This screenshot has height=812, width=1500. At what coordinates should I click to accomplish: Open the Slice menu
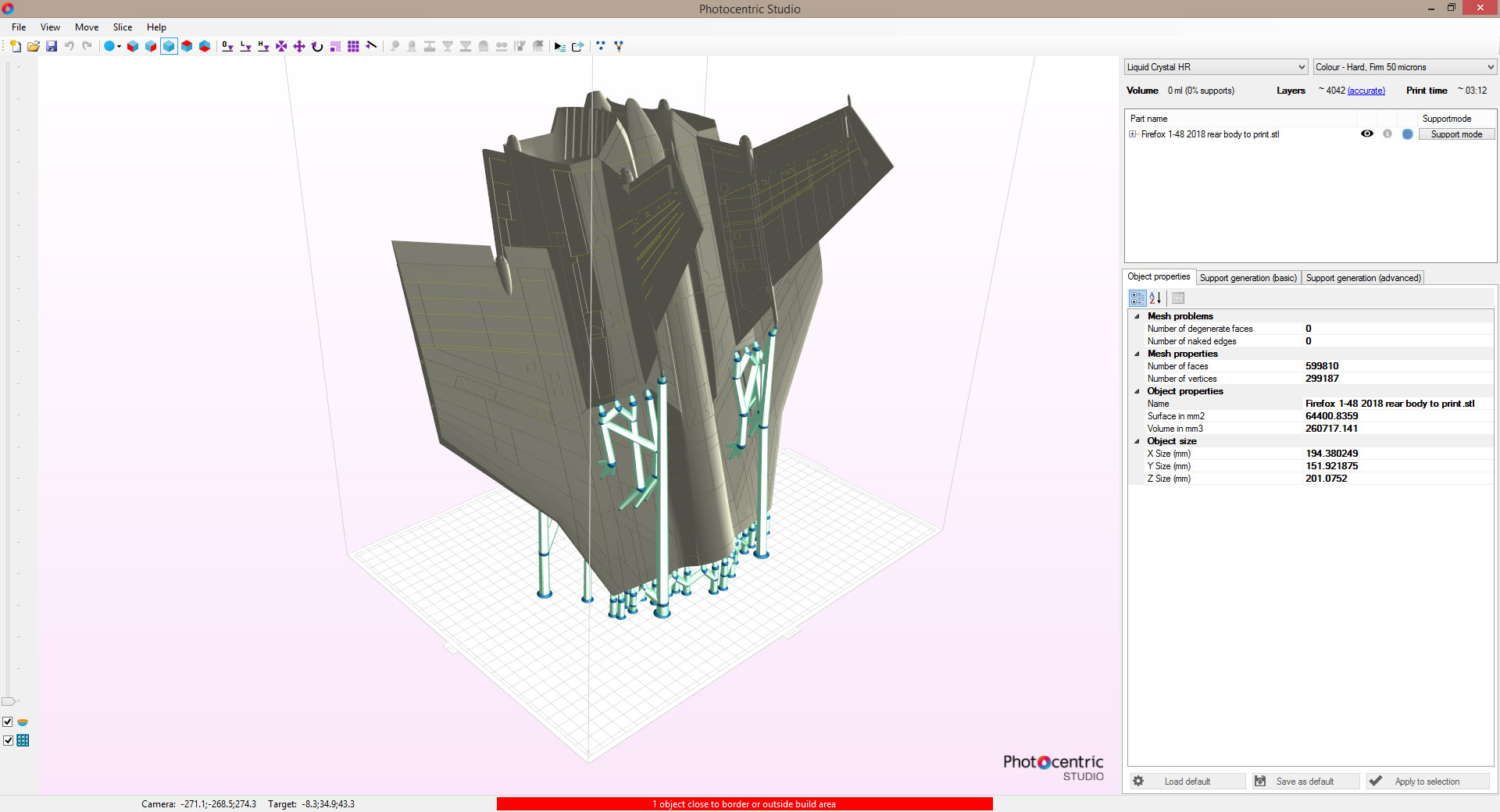123,27
